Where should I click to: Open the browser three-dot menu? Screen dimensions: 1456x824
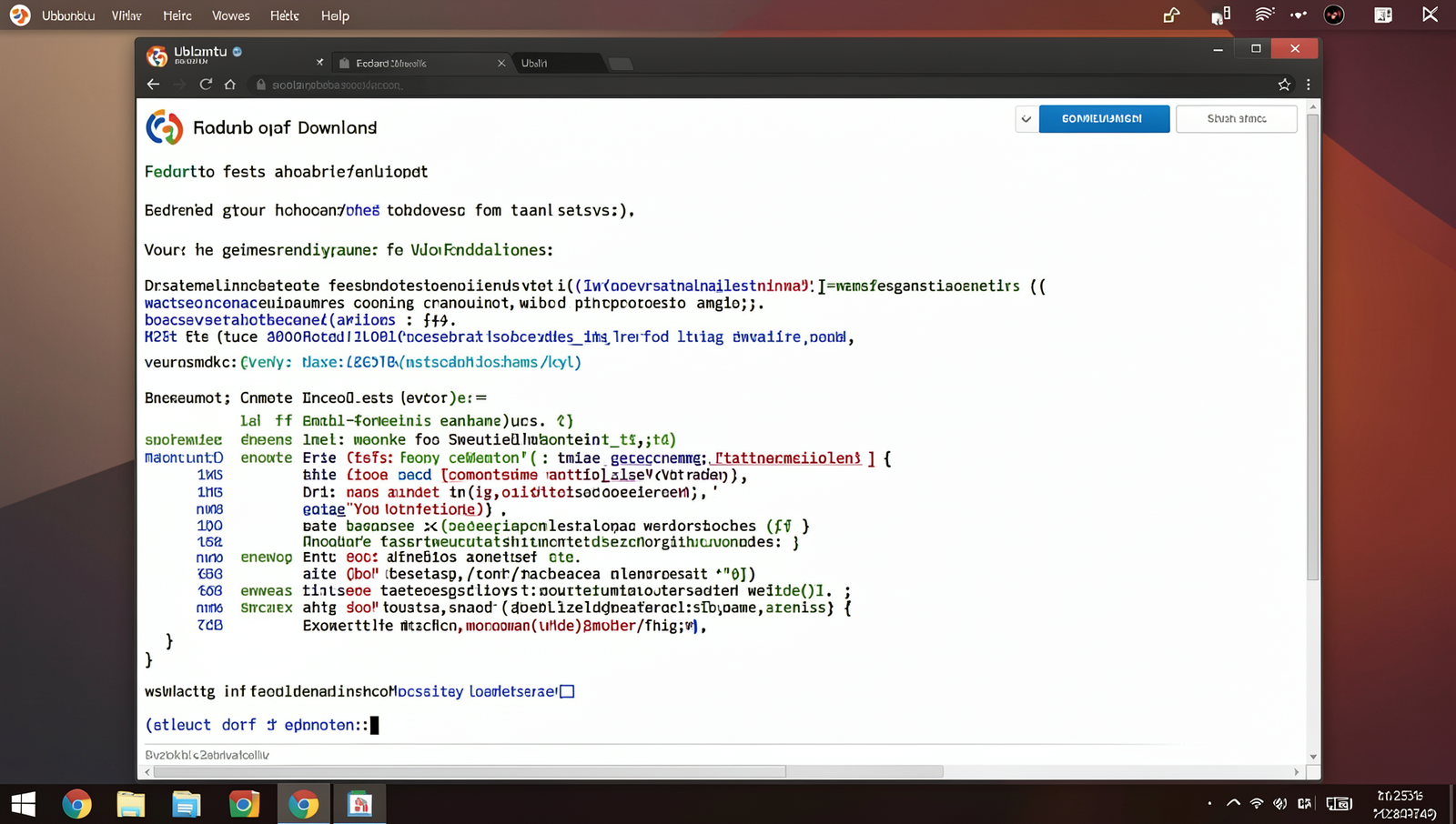click(x=1309, y=85)
